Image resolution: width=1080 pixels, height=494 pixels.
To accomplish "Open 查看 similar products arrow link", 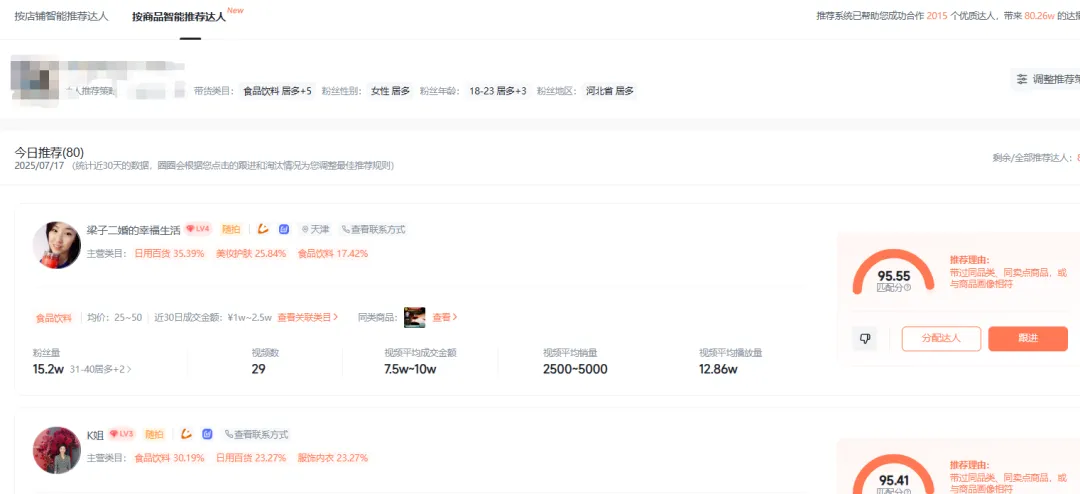I will click(x=445, y=317).
